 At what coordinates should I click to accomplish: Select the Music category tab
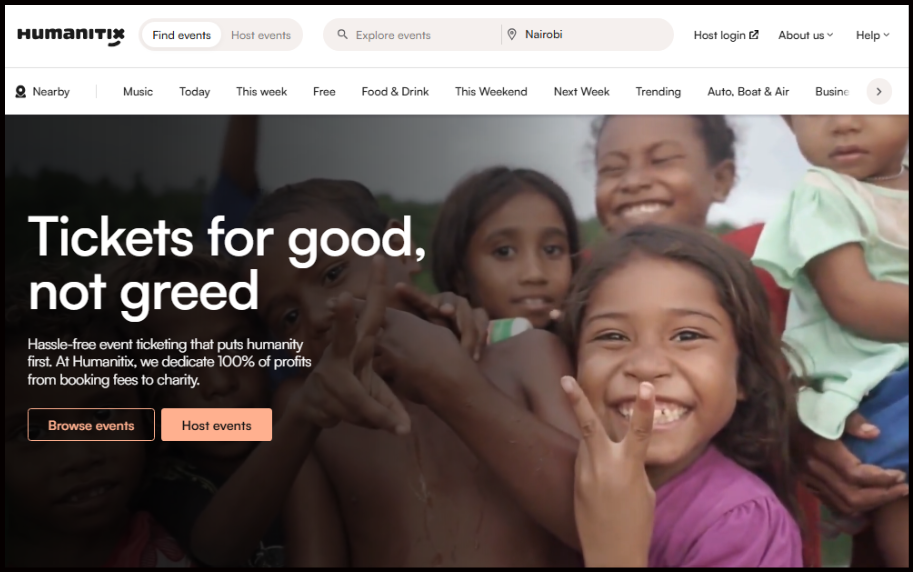[138, 91]
